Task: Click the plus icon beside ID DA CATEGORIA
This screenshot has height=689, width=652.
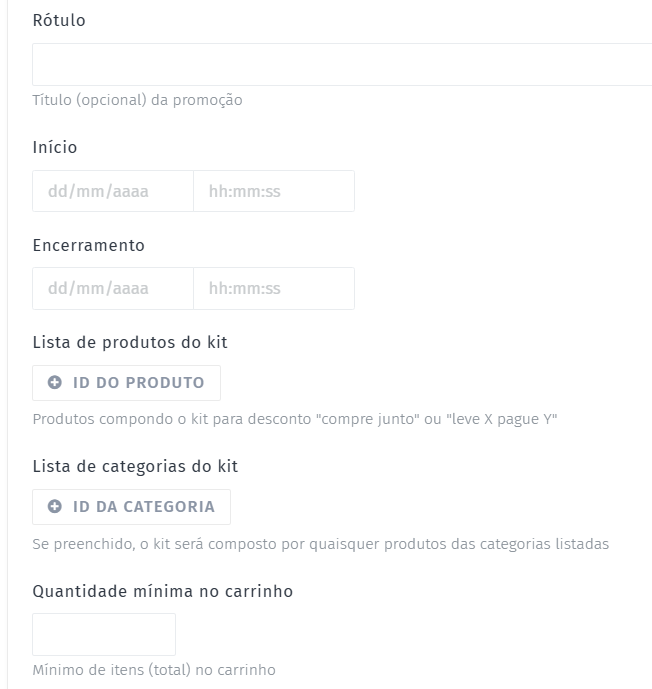Action: (x=55, y=507)
